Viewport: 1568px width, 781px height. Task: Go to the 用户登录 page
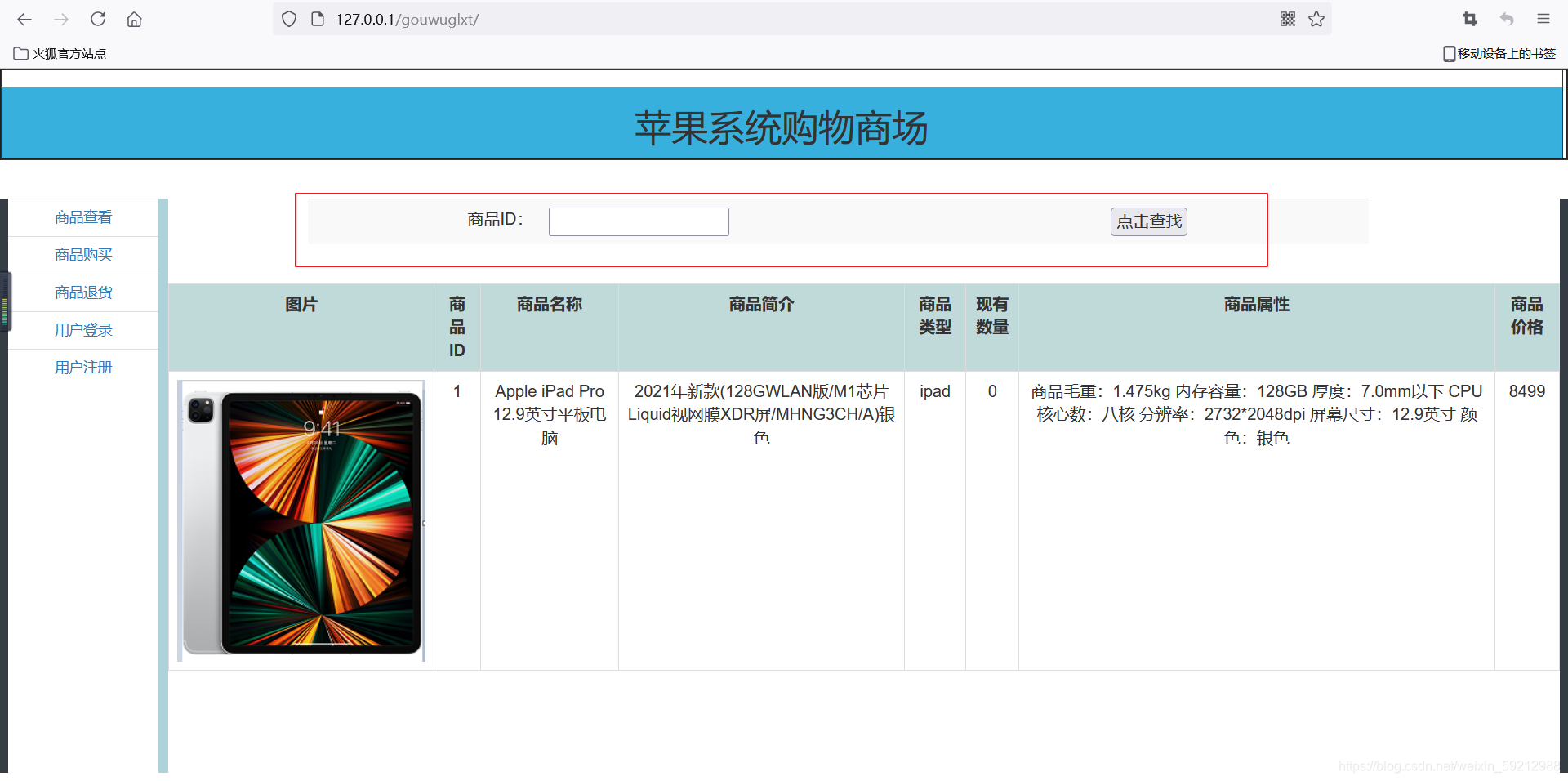pyautogui.click(x=83, y=330)
